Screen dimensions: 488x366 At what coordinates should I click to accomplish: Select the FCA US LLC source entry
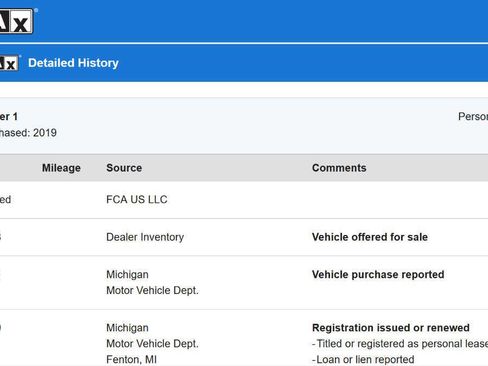[137, 199]
